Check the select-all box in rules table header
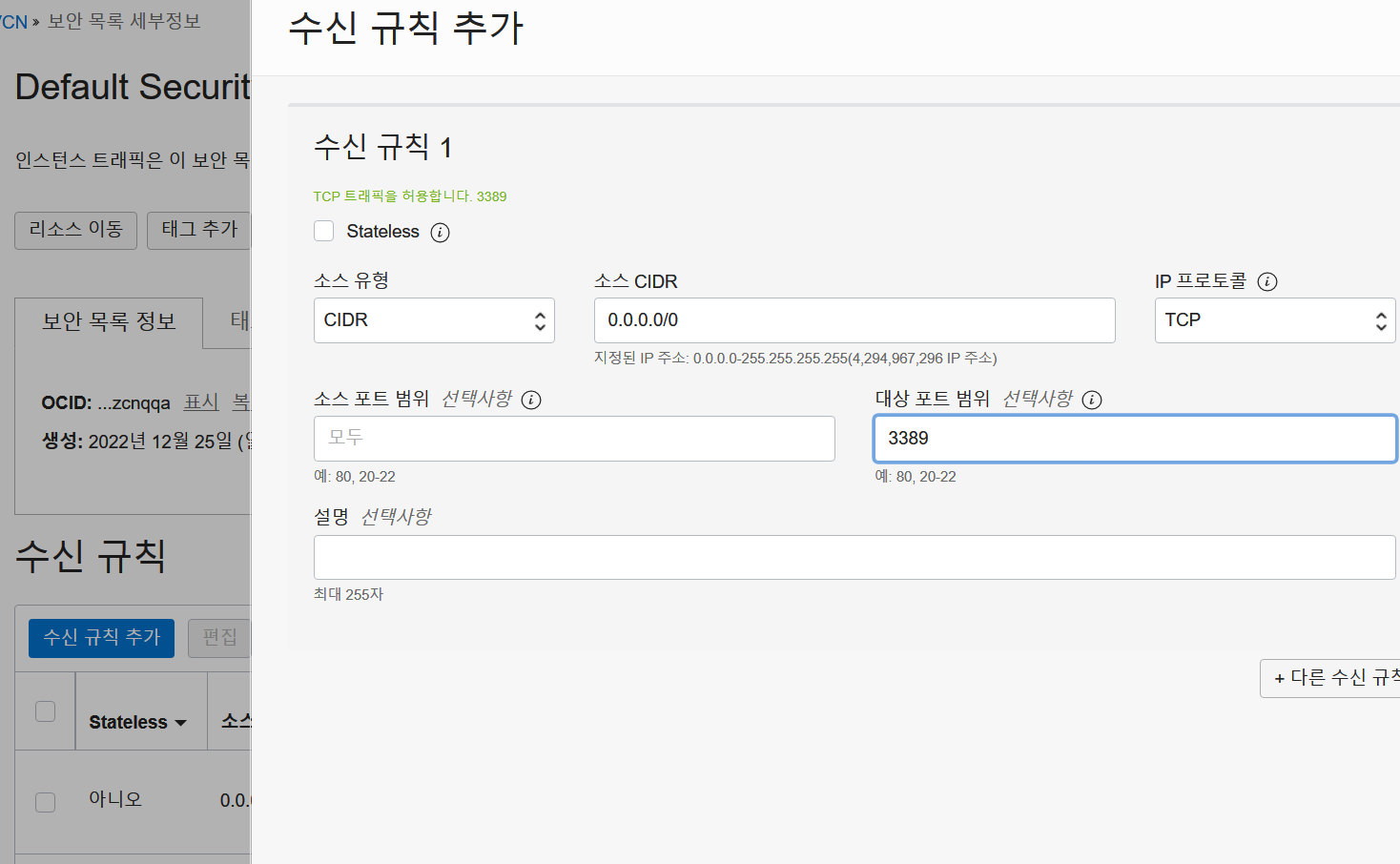The height and width of the screenshot is (864, 1400). [x=45, y=711]
